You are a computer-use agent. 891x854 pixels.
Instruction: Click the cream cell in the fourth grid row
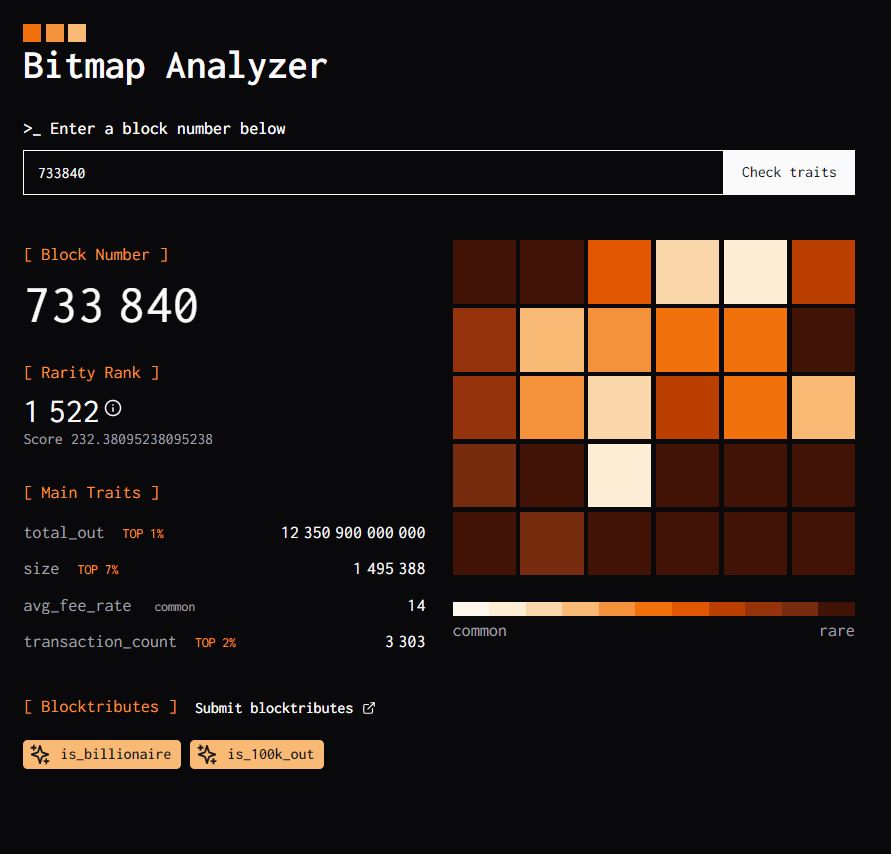(x=619, y=476)
